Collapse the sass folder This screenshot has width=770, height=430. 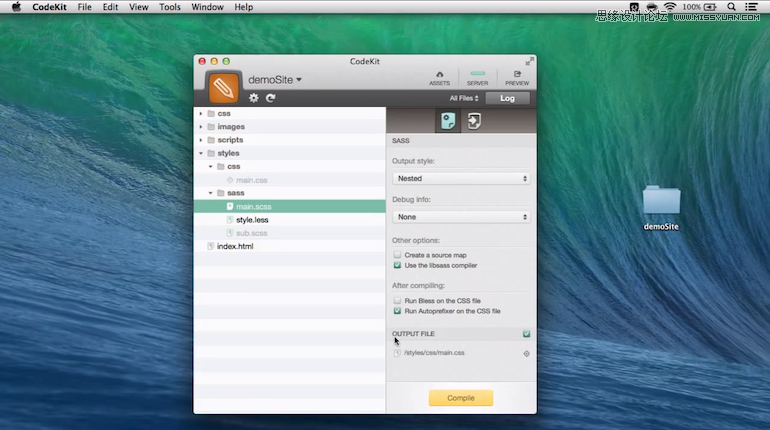(x=210, y=193)
